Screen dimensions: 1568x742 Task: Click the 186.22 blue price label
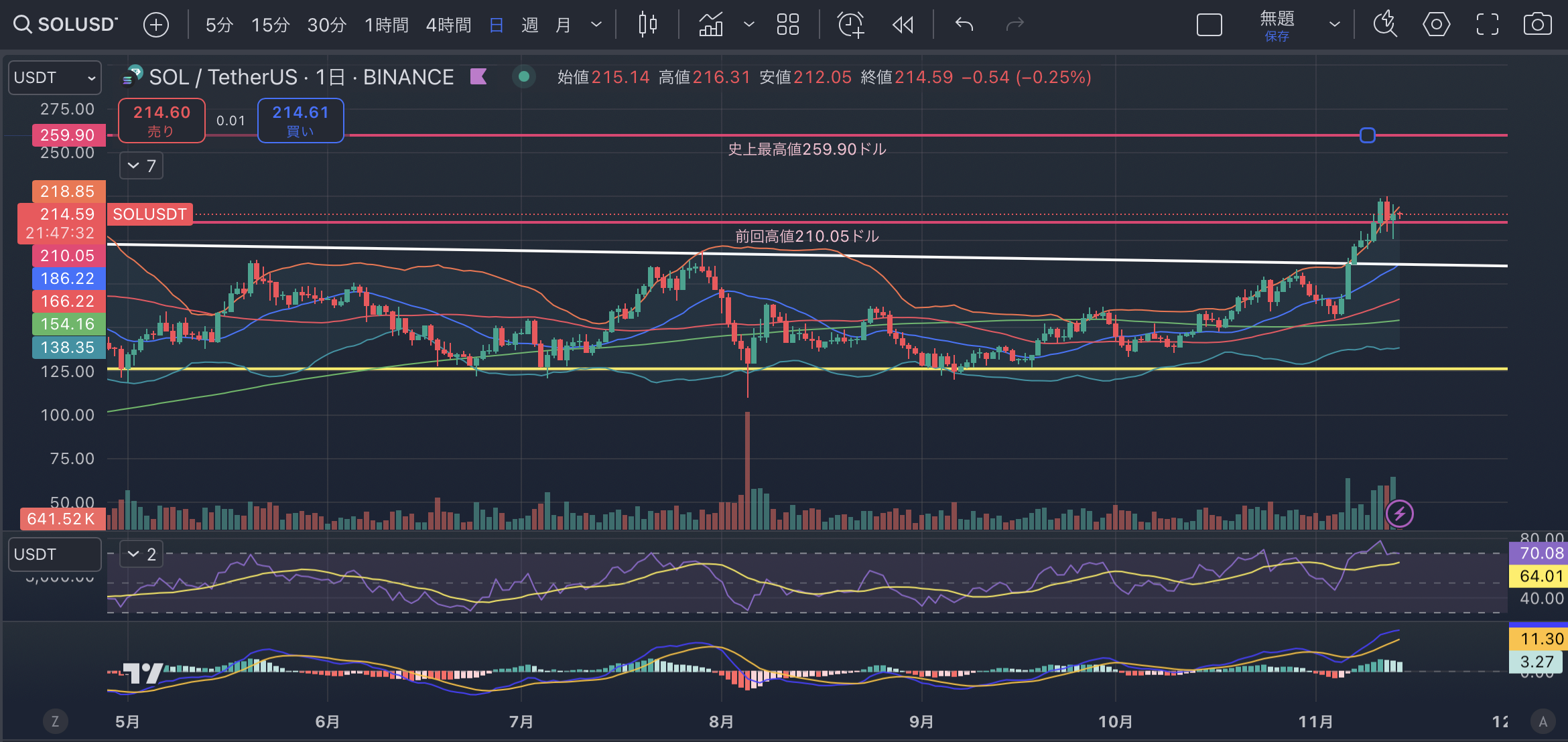click(x=68, y=279)
